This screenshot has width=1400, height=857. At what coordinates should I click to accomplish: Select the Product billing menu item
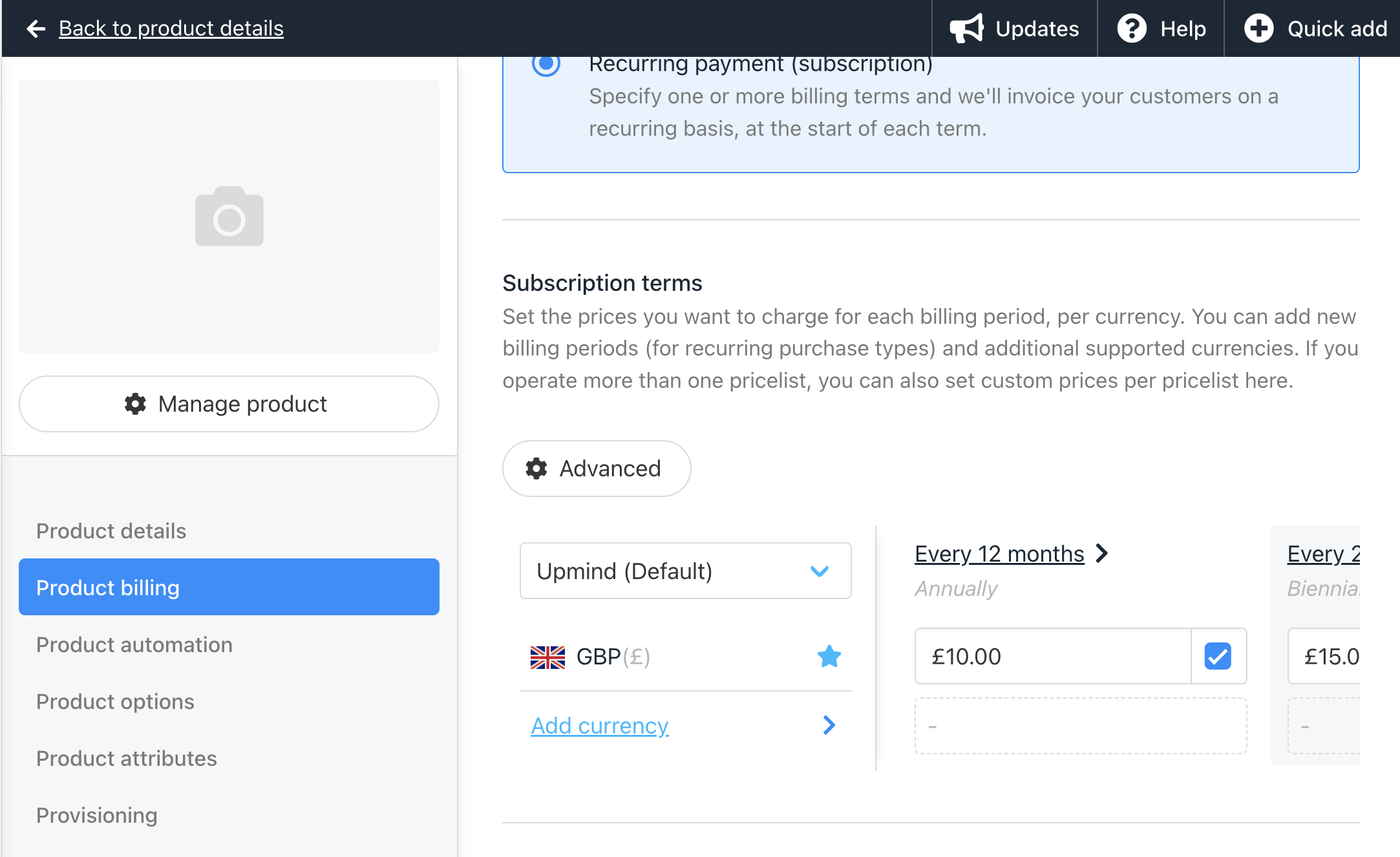228,587
